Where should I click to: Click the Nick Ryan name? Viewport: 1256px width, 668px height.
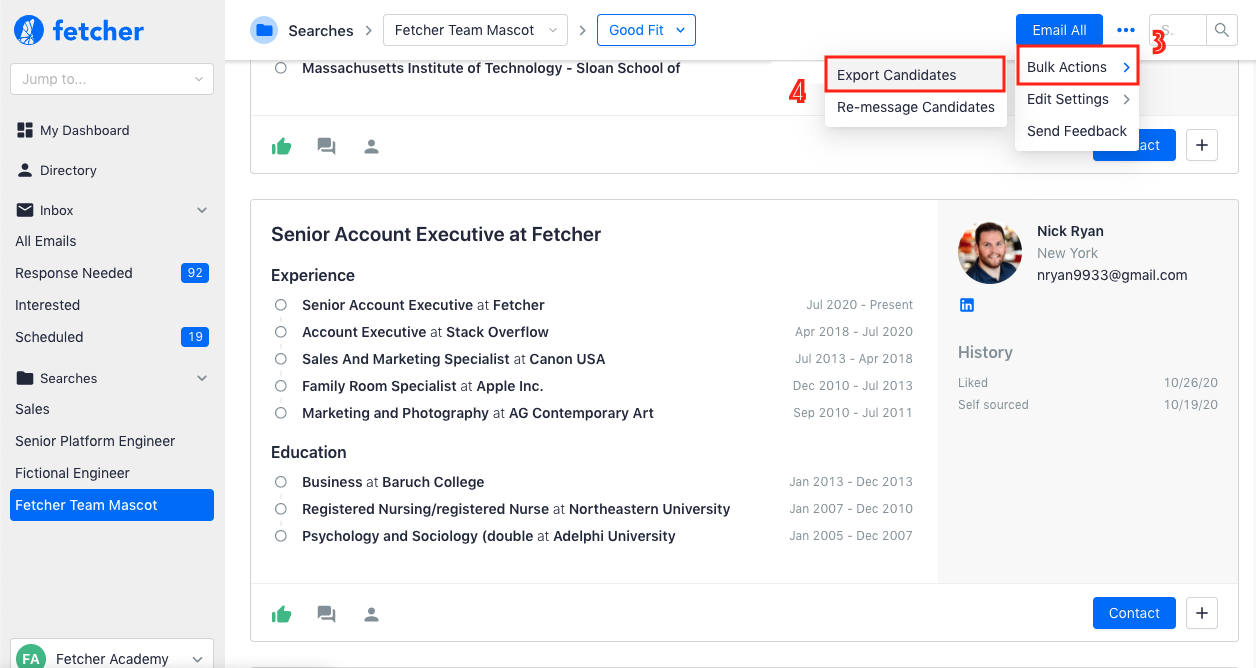point(1070,231)
